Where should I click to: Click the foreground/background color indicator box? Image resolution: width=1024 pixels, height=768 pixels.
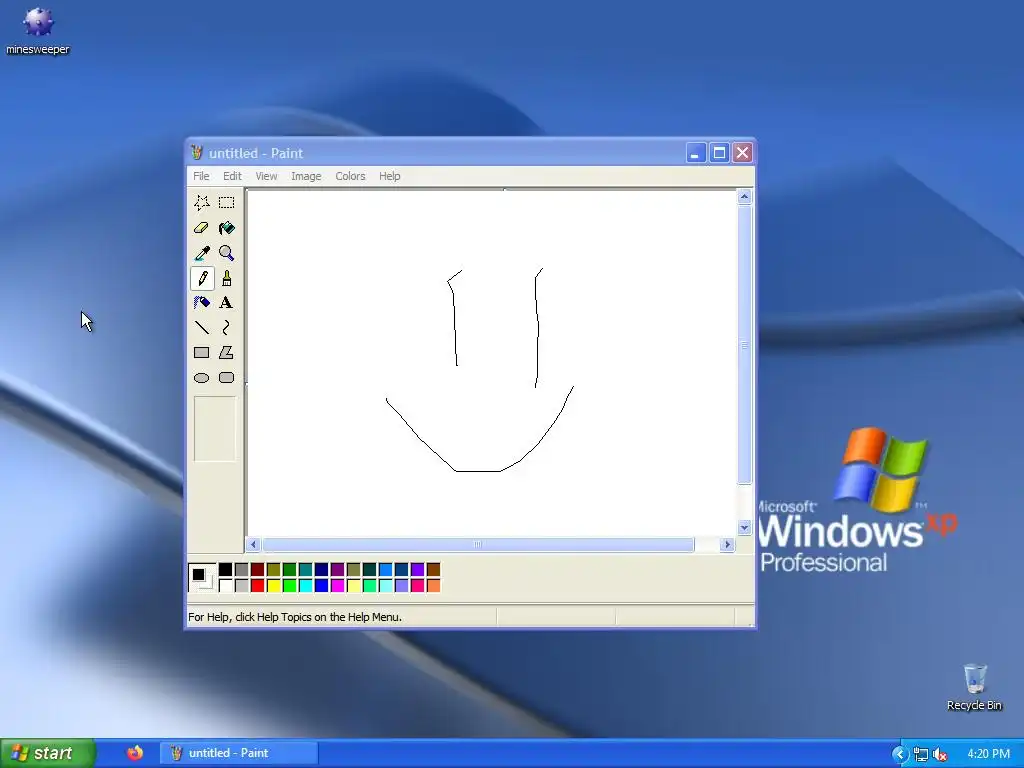[202, 577]
